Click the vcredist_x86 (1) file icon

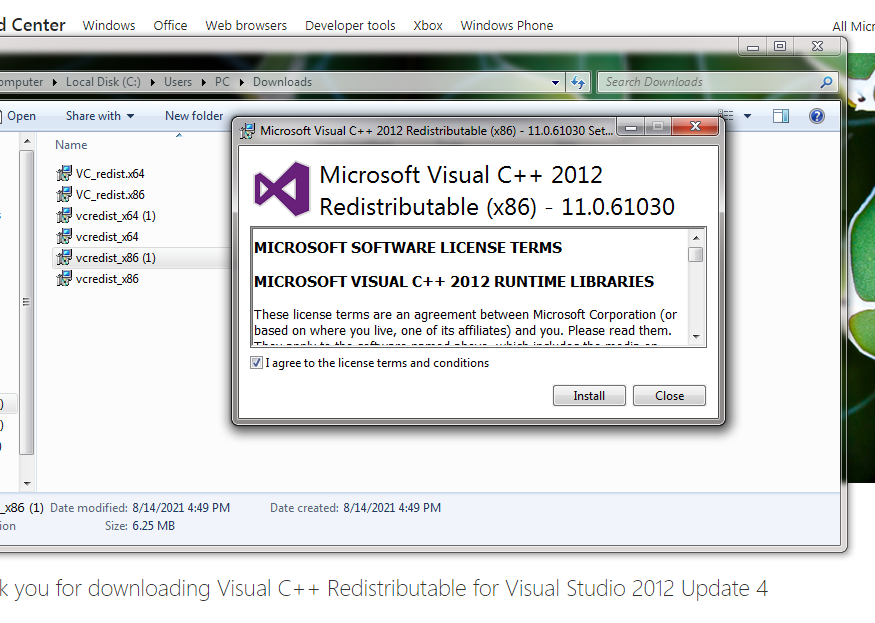(x=64, y=258)
